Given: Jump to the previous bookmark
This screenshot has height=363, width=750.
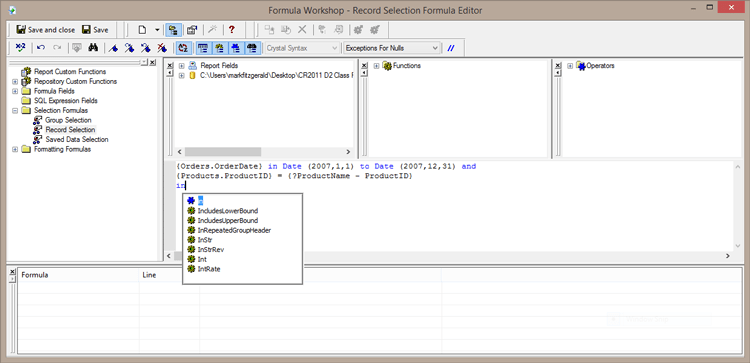Looking at the screenshot, I should pyautogui.click(x=146, y=47).
